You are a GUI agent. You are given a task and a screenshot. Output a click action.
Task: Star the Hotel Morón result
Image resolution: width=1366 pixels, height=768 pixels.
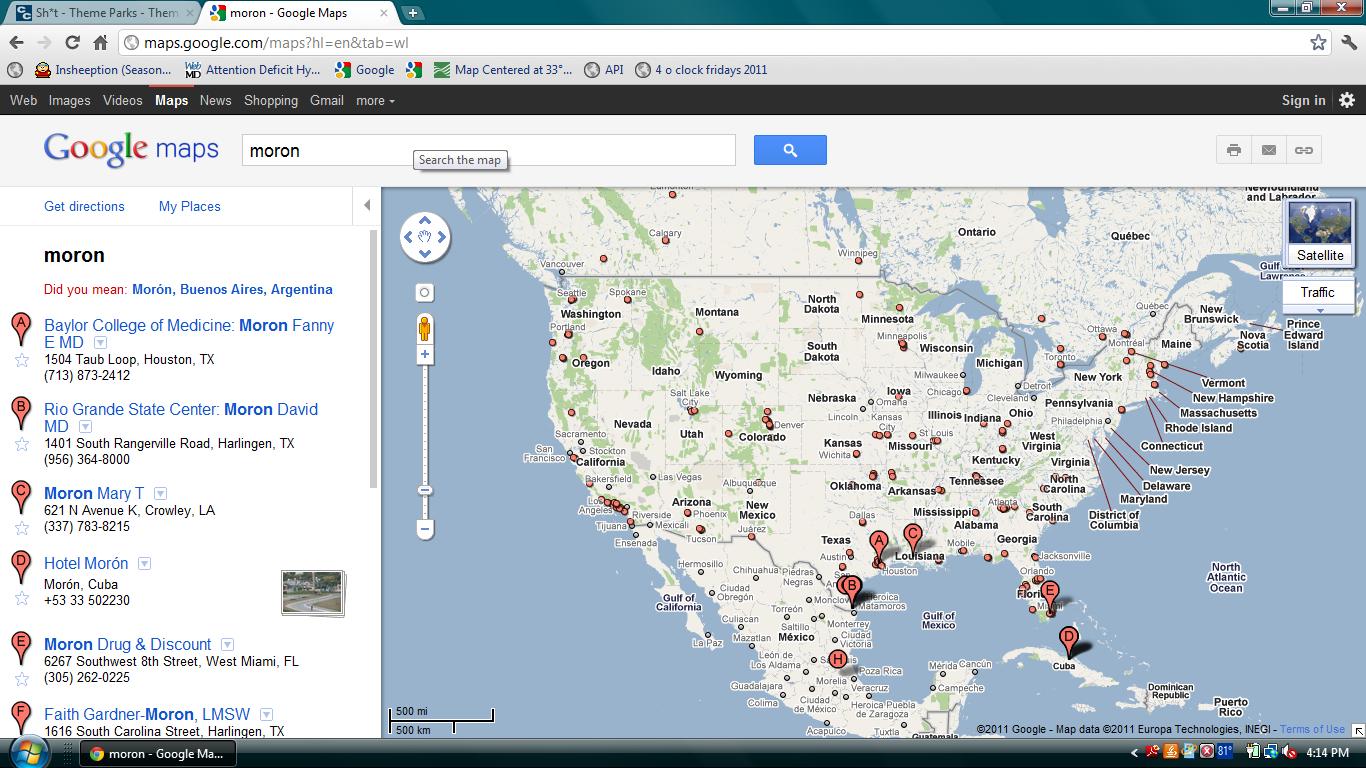21,598
